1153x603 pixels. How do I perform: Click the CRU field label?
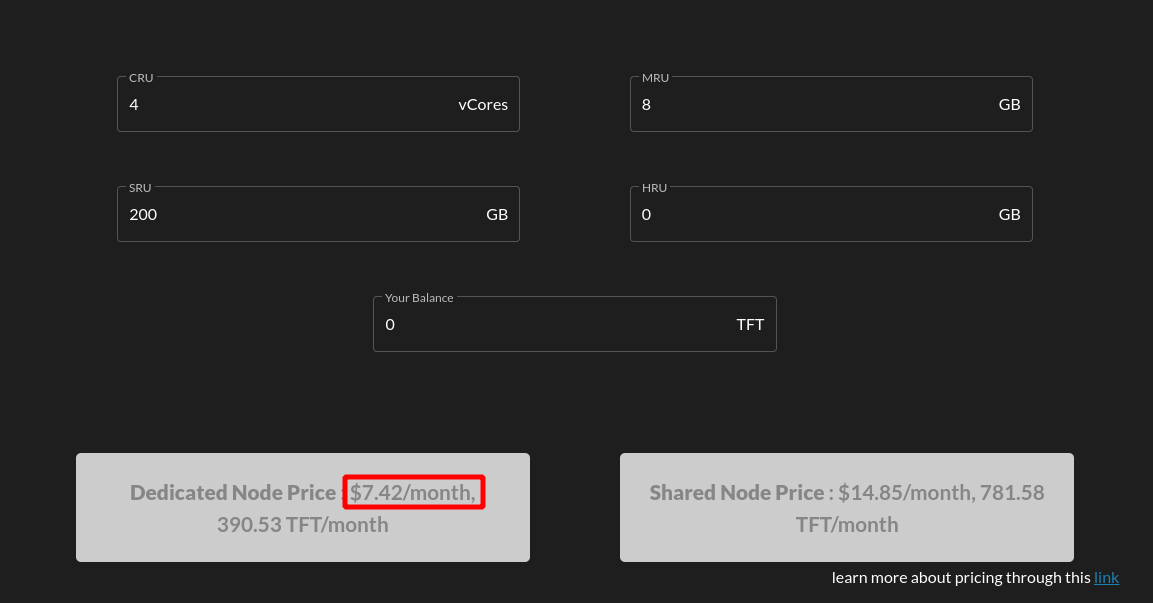[x=140, y=77]
